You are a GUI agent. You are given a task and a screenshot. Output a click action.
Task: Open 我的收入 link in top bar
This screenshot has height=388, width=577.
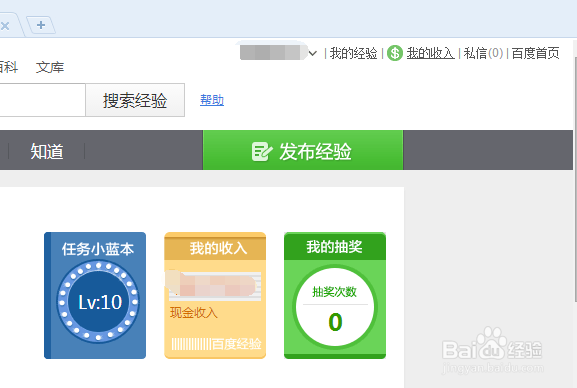coord(430,53)
